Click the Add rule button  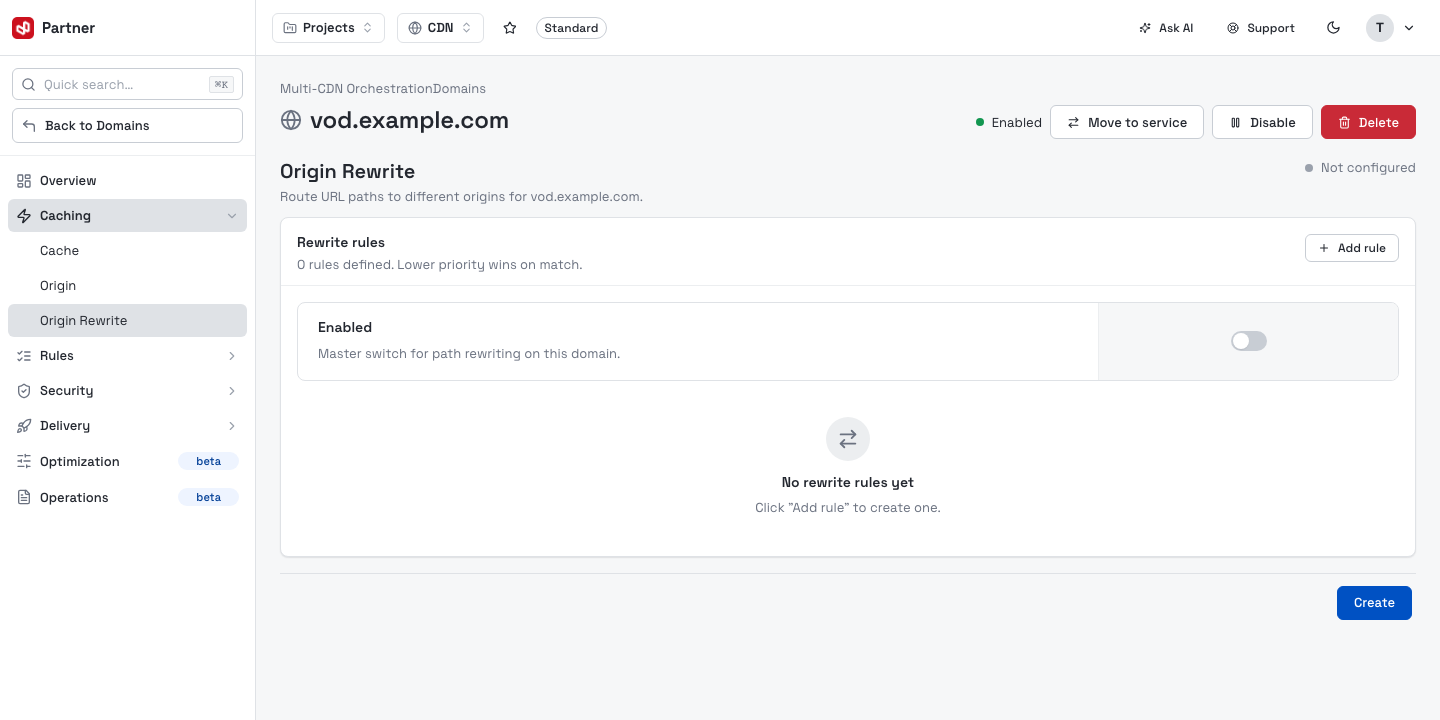(1352, 248)
